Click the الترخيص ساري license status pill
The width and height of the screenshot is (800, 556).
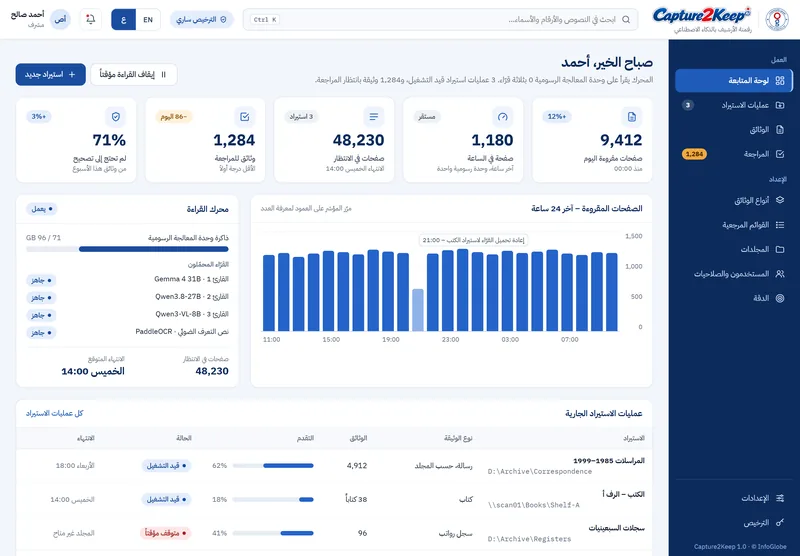pos(202,19)
